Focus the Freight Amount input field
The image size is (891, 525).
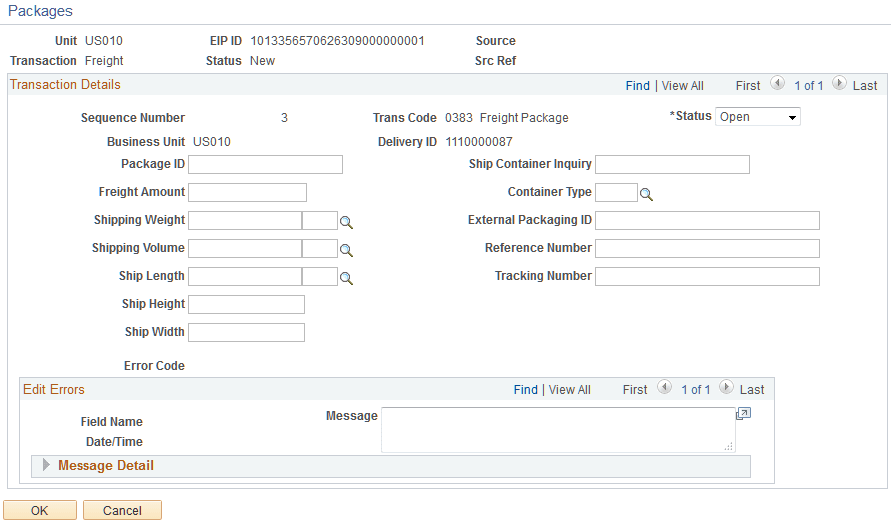247,193
